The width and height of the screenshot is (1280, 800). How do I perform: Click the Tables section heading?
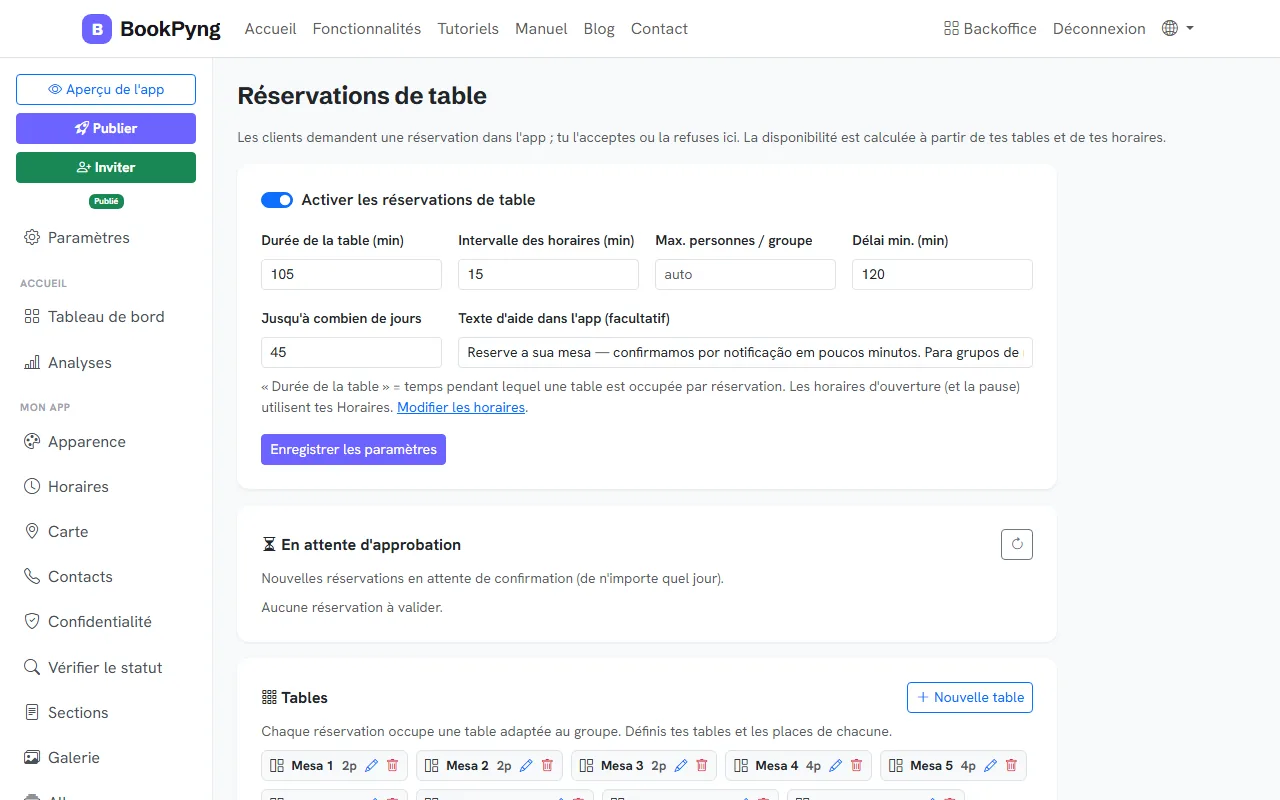pyautogui.click(x=295, y=697)
